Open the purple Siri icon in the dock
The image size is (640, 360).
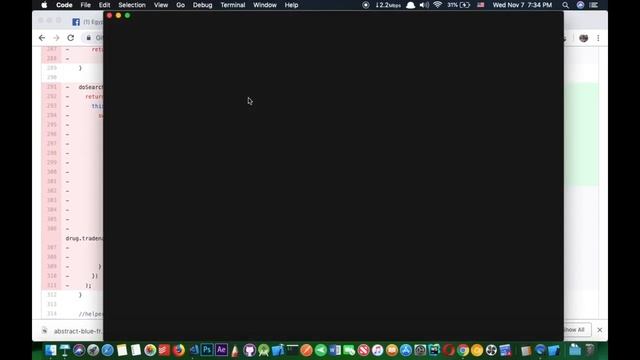point(79,350)
